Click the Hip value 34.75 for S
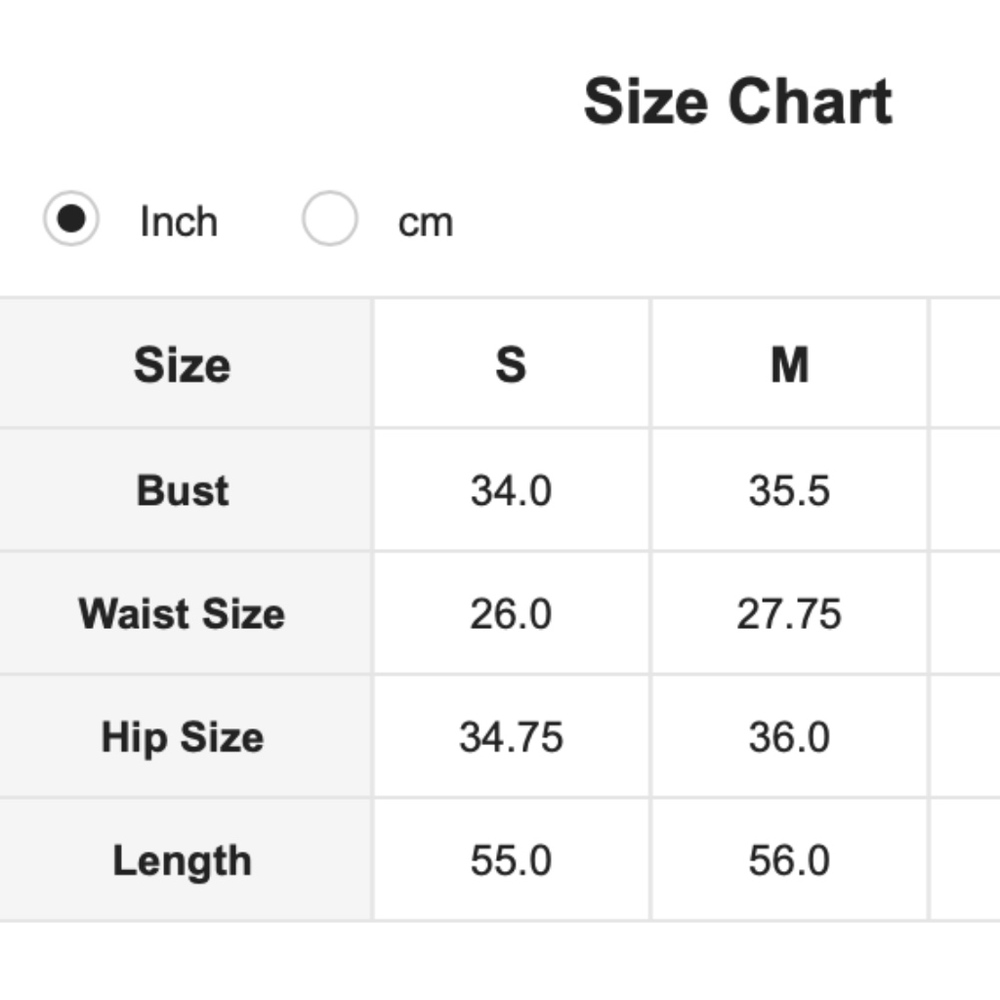The height and width of the screenshot is (1000, 1000). (511, 738)
